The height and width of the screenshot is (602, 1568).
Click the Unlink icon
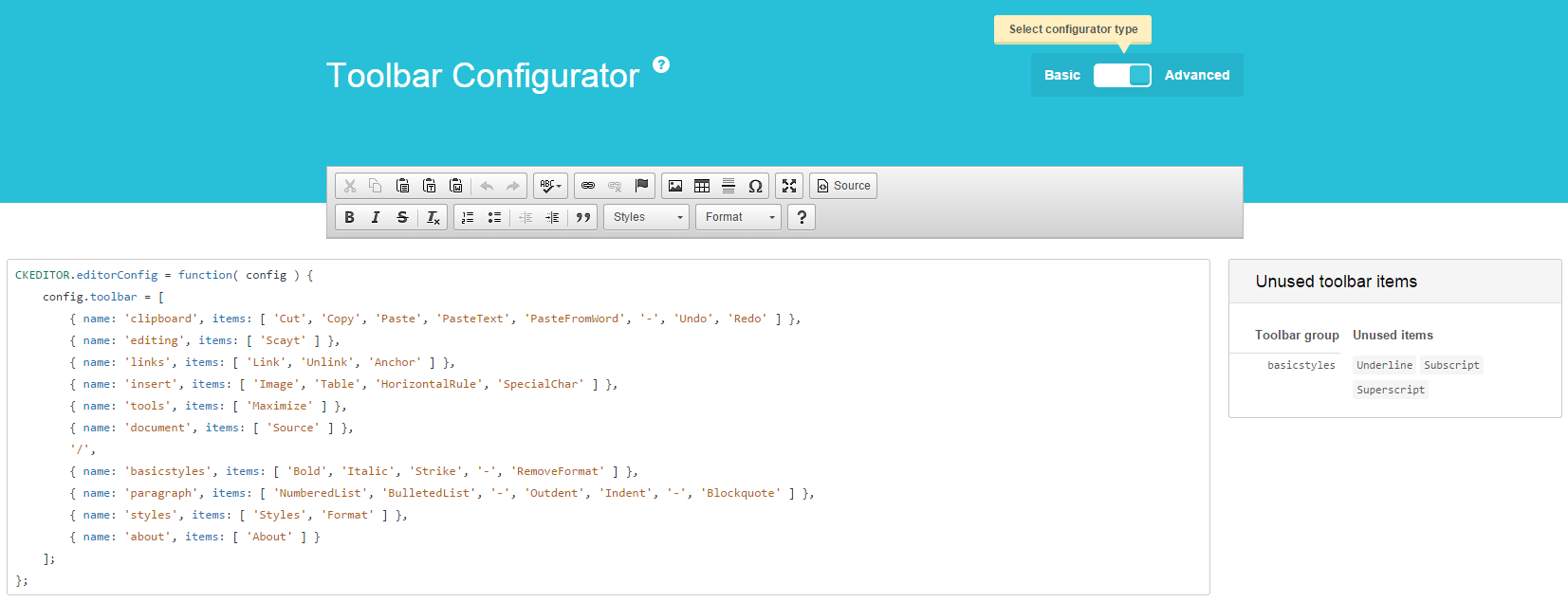pyautogui.click(x=615, y=186)
